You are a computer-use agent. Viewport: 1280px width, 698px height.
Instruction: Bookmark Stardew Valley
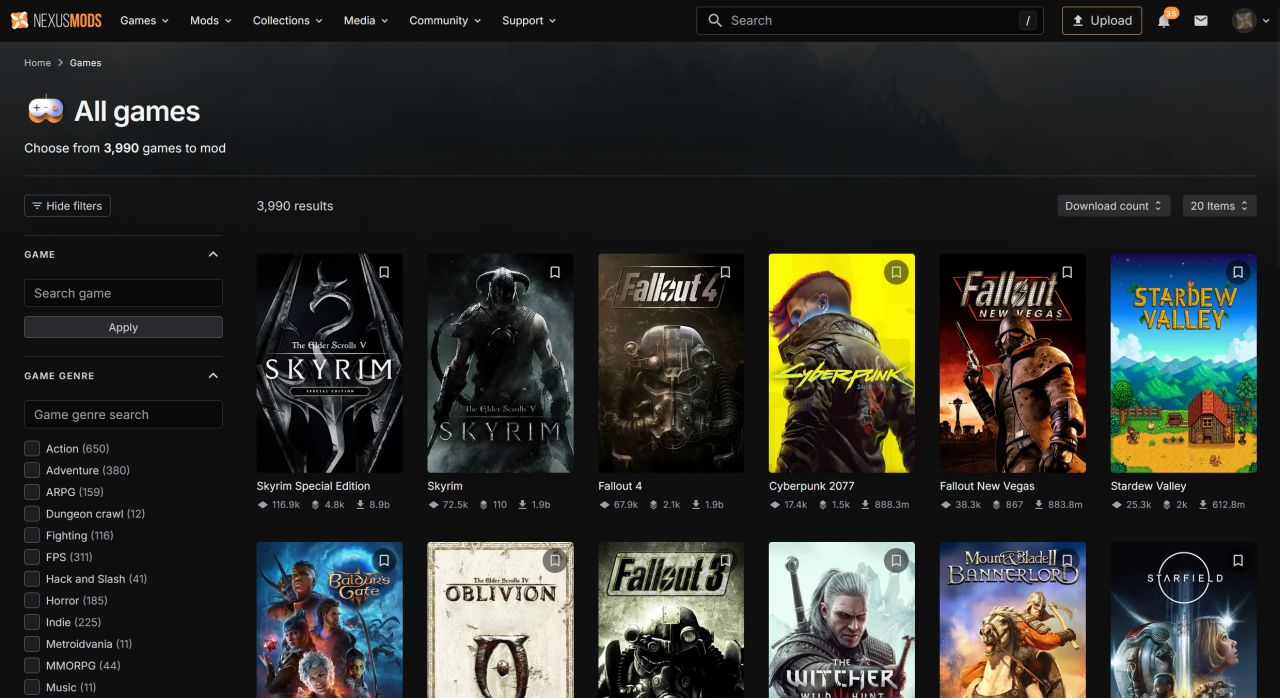click(1238, 272)
